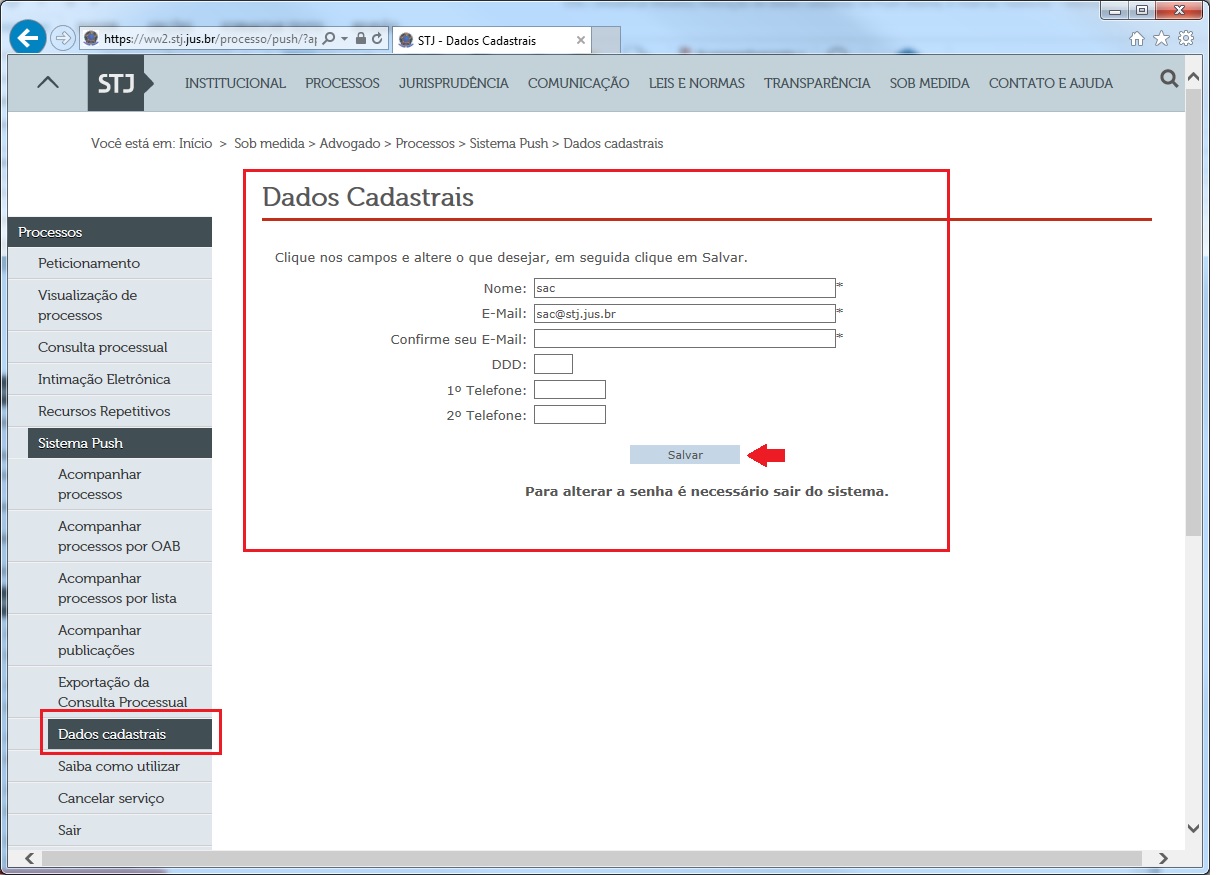Click the browser back arrow button

click(x=28, y=39)
